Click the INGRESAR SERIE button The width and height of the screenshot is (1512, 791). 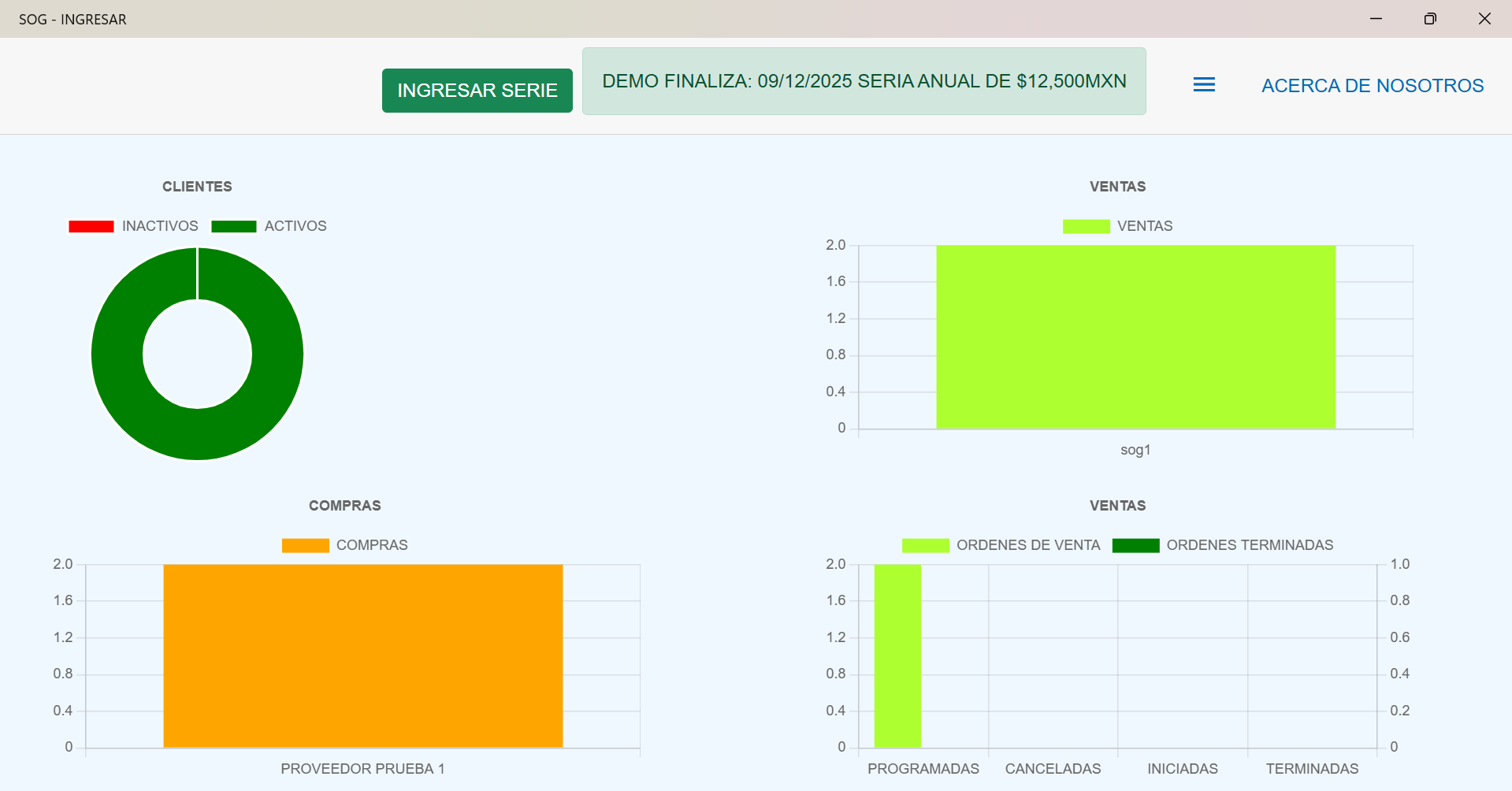pyautogui.click(x=477, y=91)
